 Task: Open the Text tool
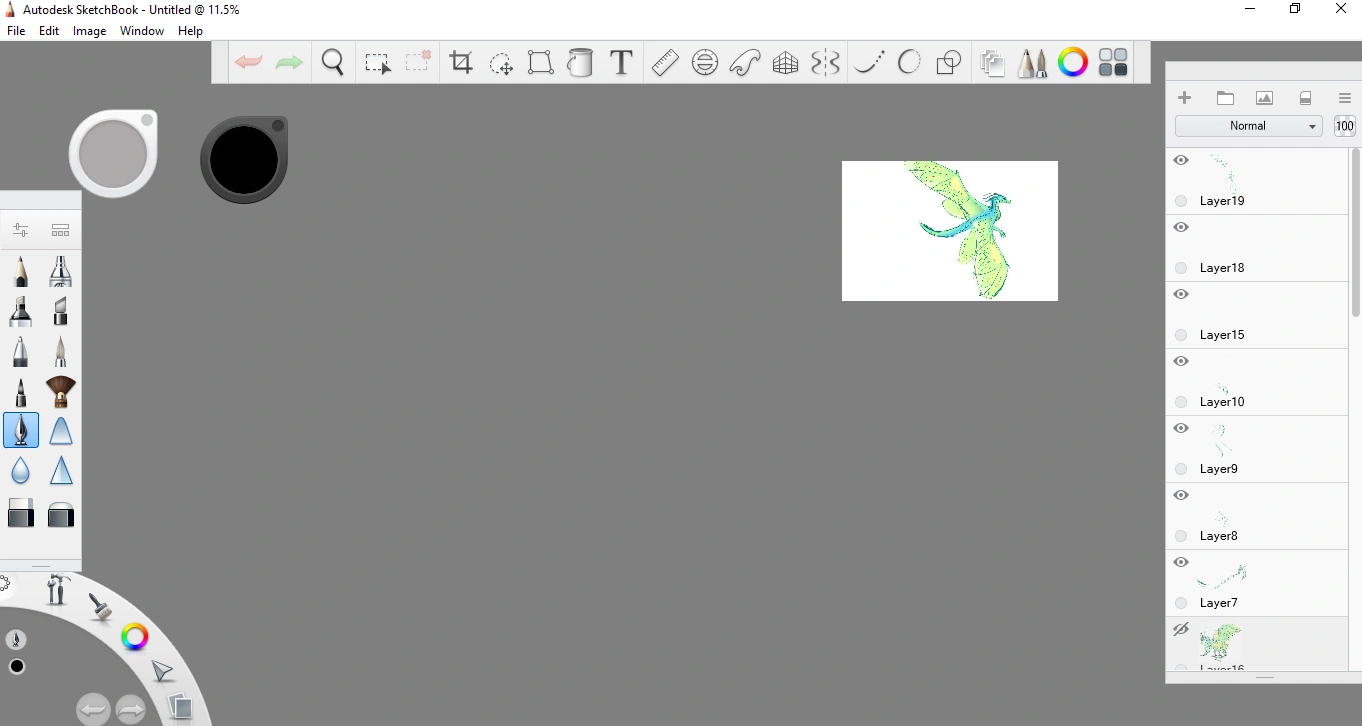(621, 63)
